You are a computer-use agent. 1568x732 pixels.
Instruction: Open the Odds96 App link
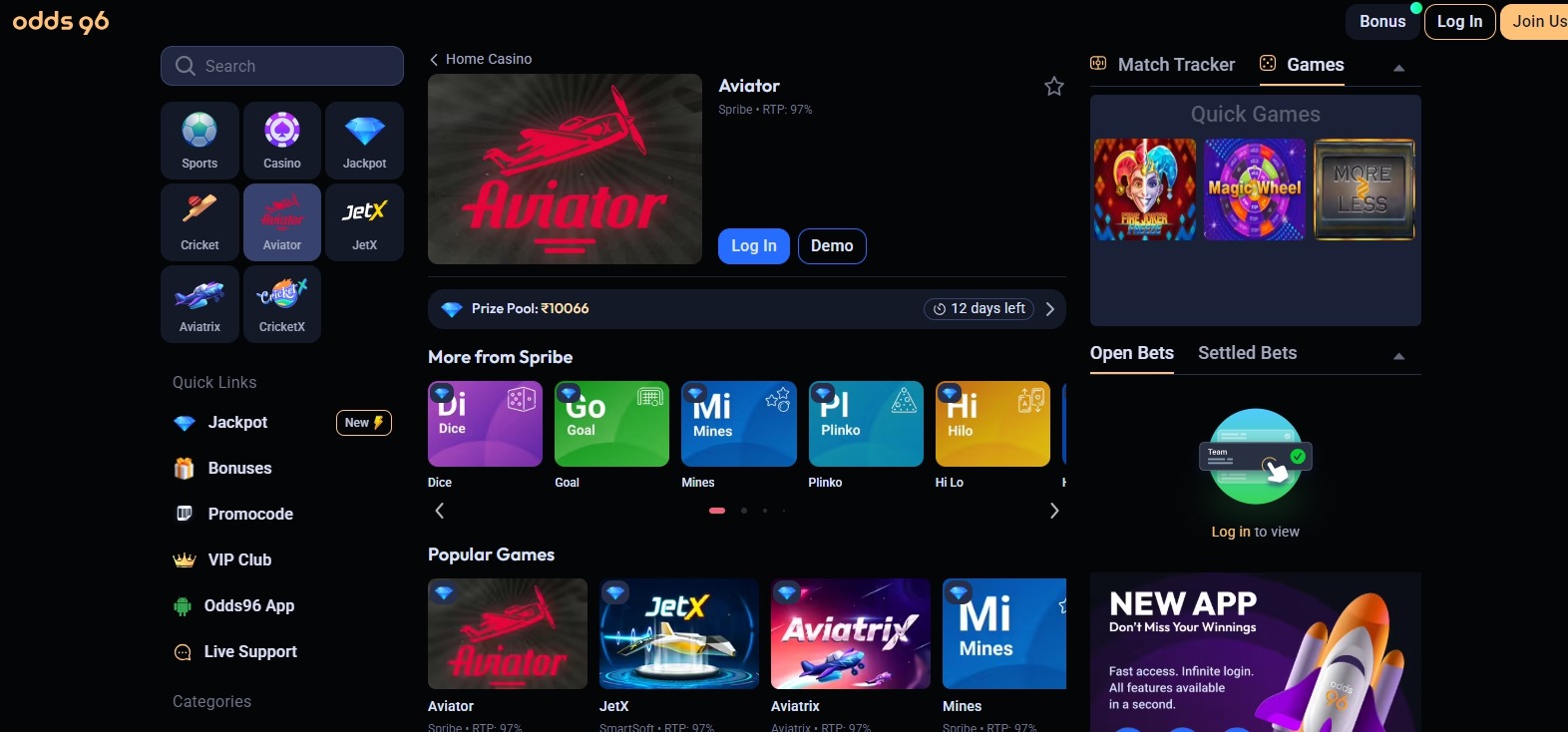point(249,606)
